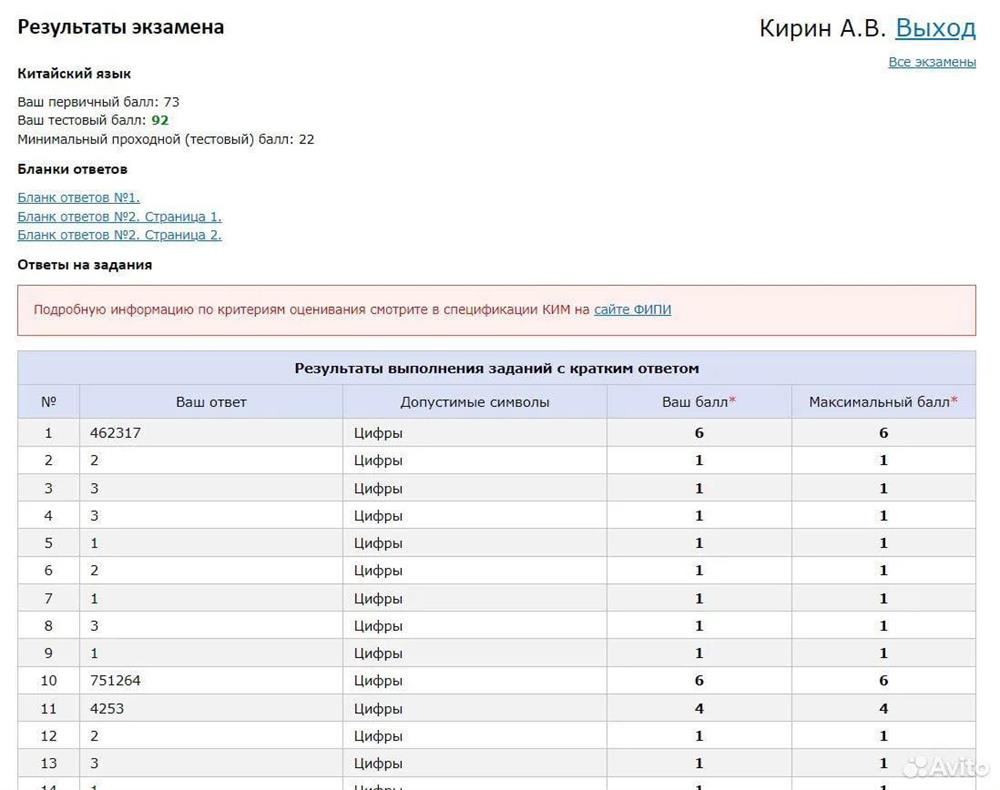Click the Ответы на задания heading
The height and width of the screenshot is (790, 1000).
[x=85, y=265]
